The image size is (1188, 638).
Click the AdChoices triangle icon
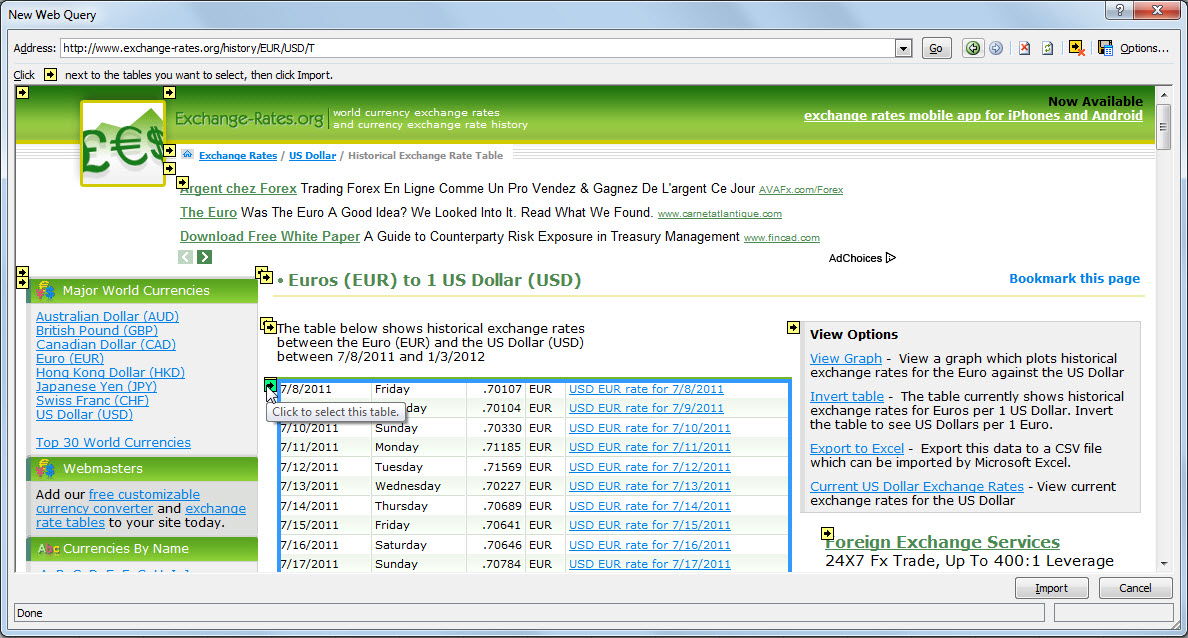point(891,258)
